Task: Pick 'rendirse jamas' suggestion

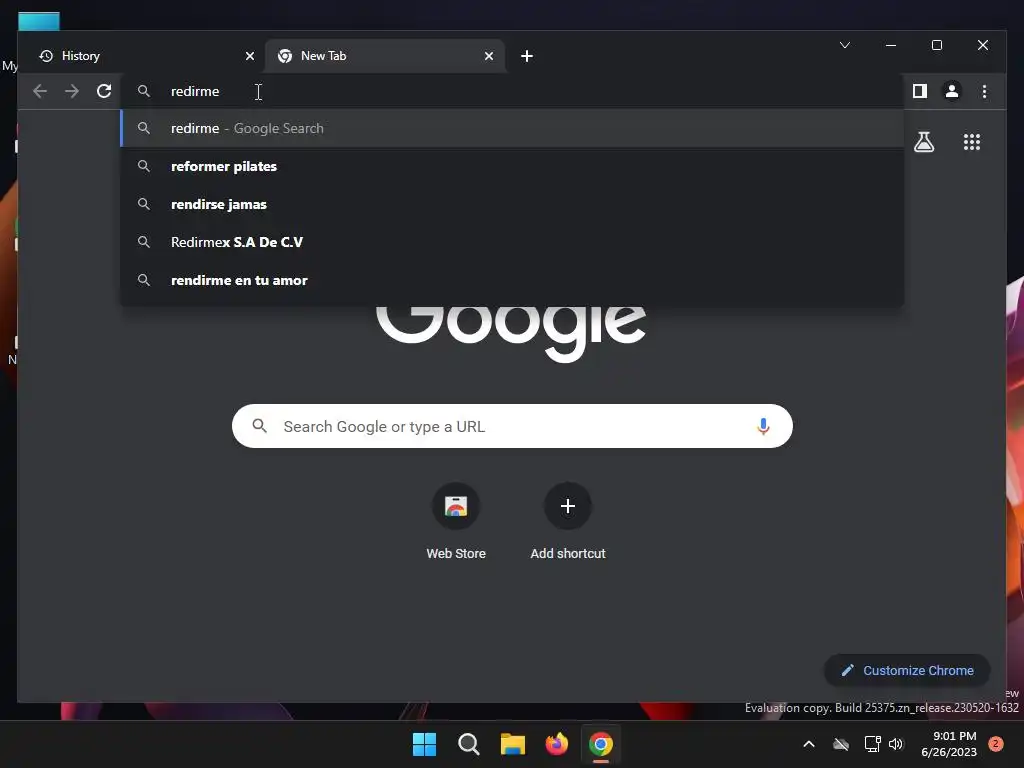Action: (512, 204)
